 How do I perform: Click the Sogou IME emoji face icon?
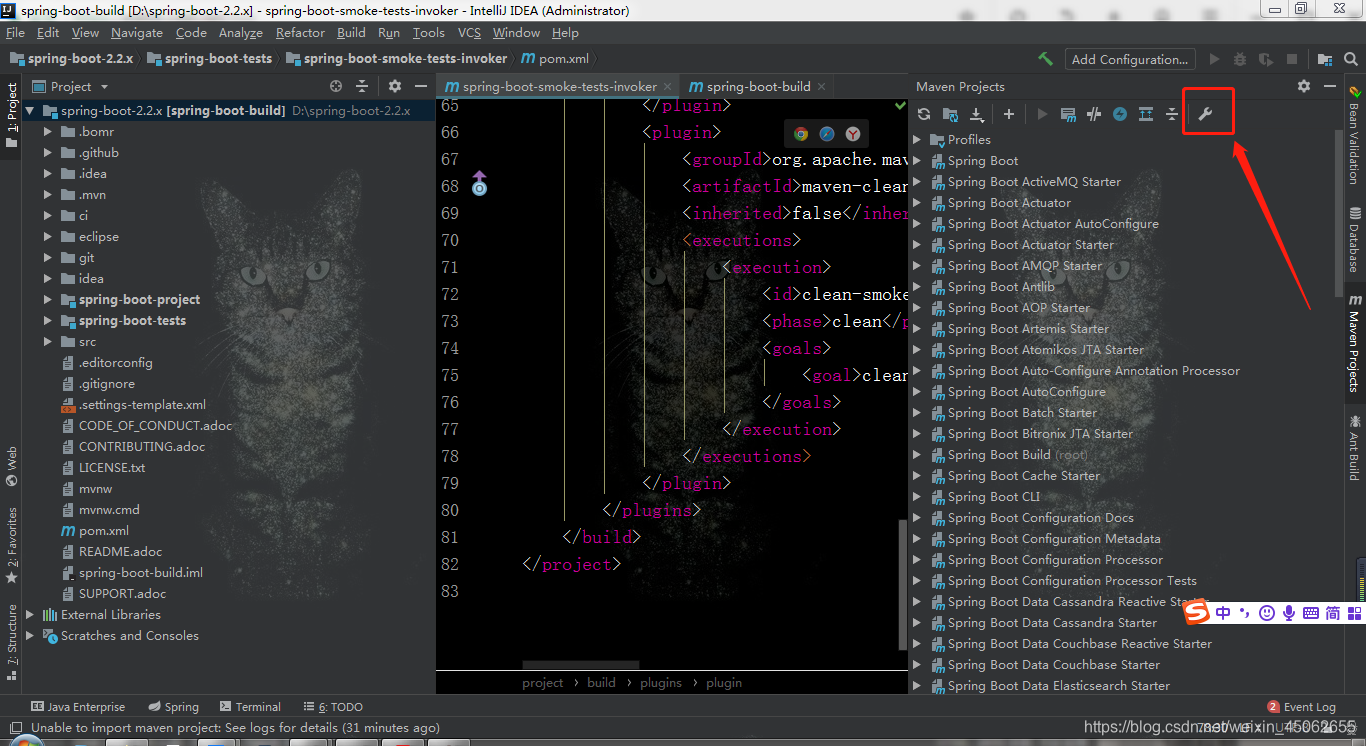coord(1267,613)
